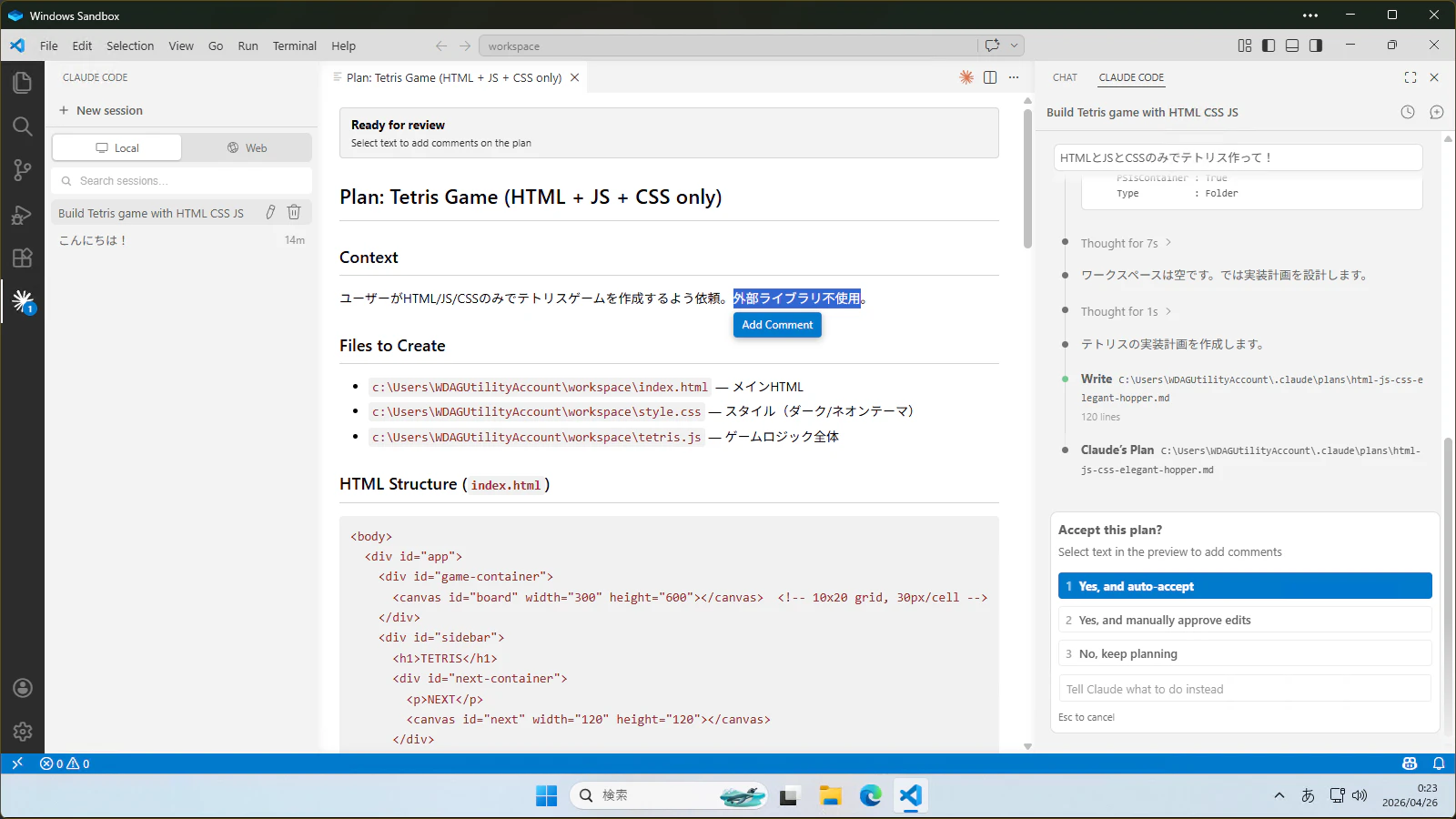Open Run and Debug view
1456x819 pixels.
tap(23, 215)
